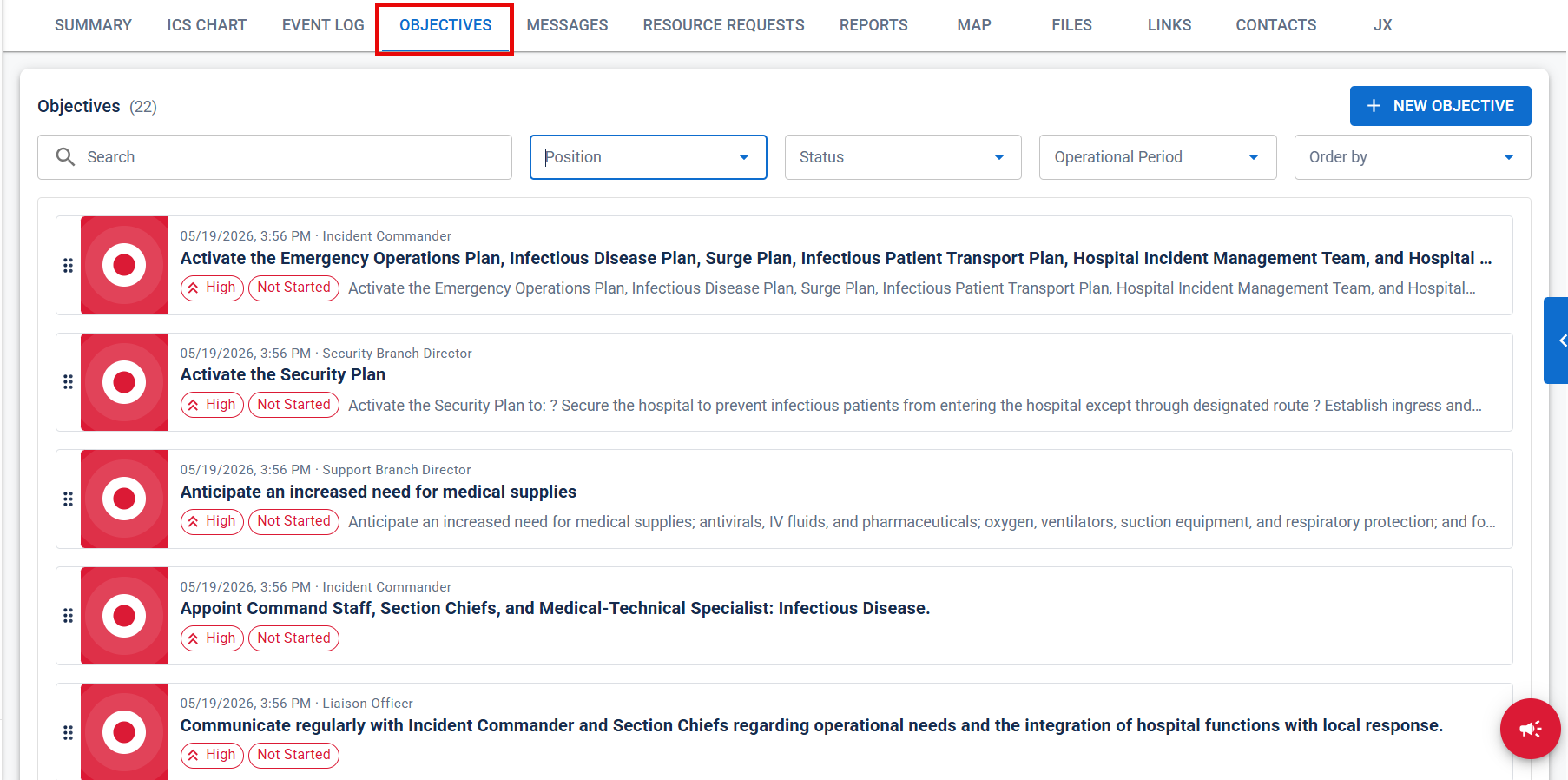Image resolution: width=1568 pixels, height=780 pixels.
Task: Go to the LINKS tab
Action: 1169,25
